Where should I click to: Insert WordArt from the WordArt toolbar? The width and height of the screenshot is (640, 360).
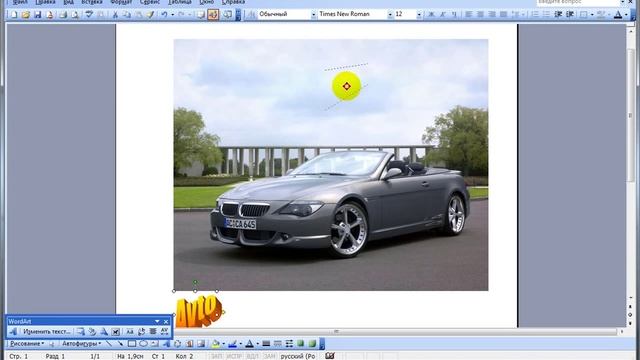click(x=13, y=331)
